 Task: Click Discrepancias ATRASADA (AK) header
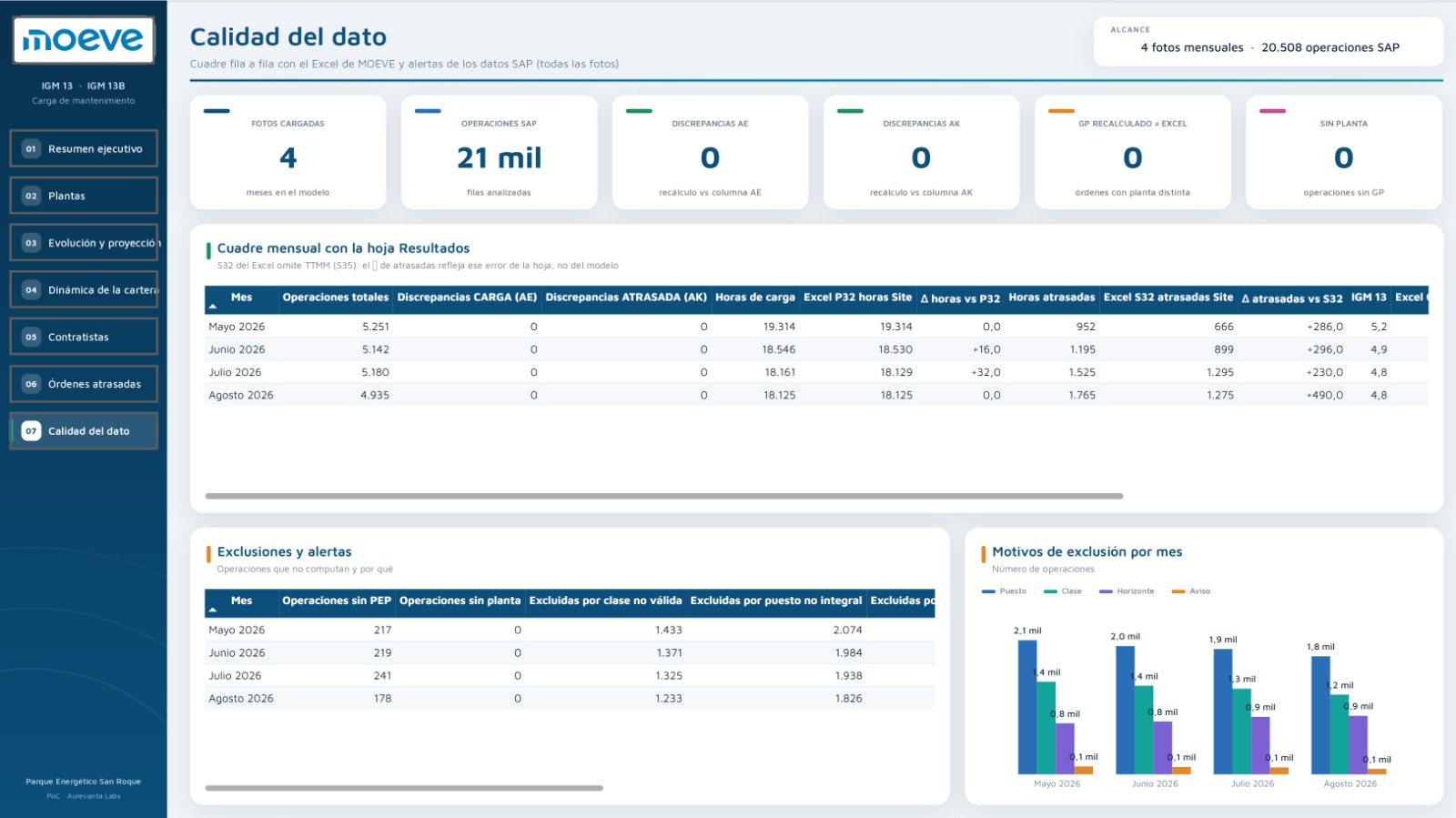point(626,298)
